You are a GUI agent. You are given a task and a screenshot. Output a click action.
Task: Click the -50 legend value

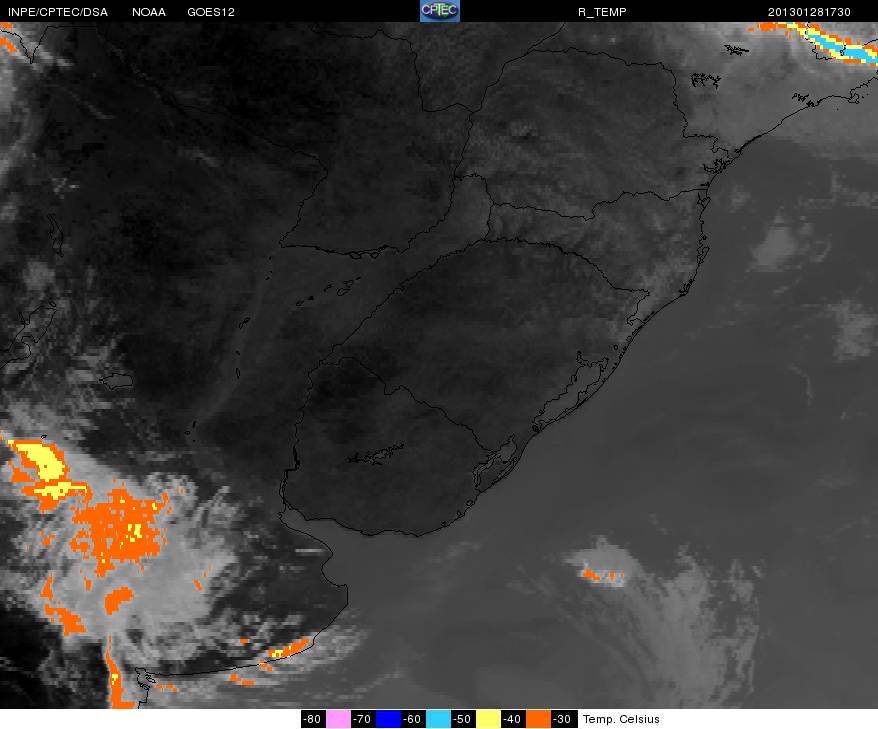click(463, 719)
